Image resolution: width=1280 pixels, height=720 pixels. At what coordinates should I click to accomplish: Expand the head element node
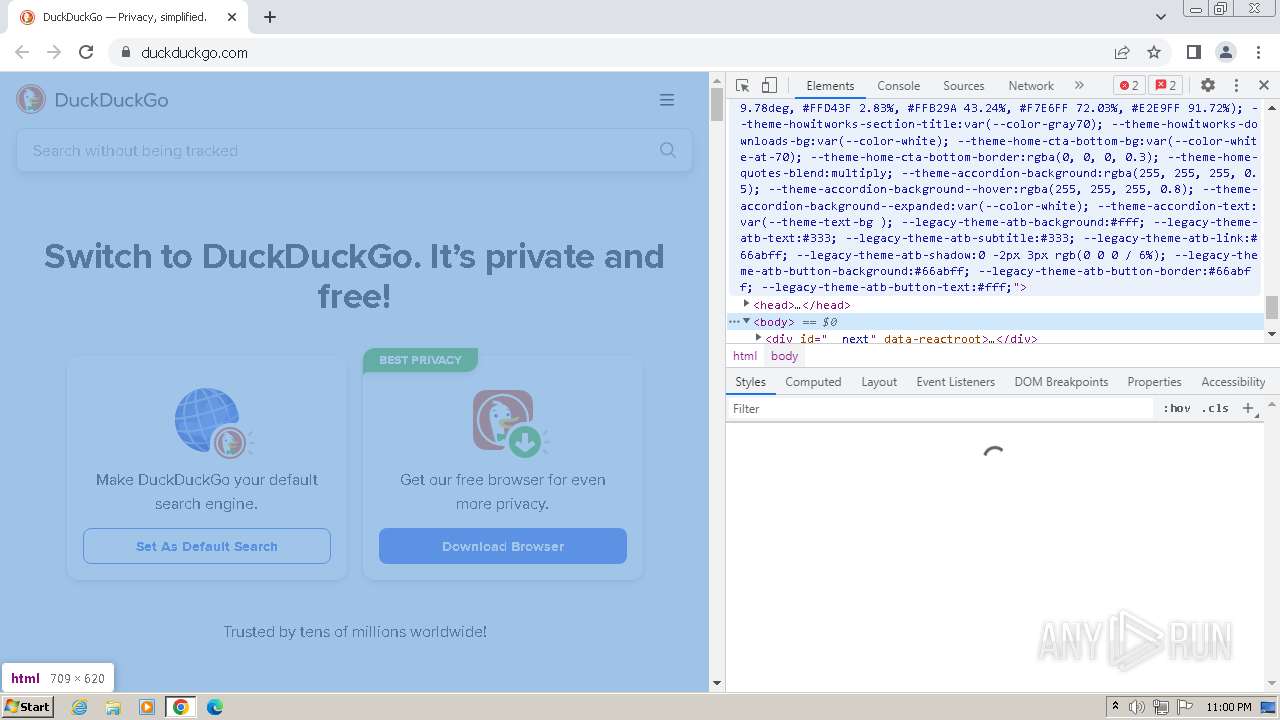click(746, 304)
